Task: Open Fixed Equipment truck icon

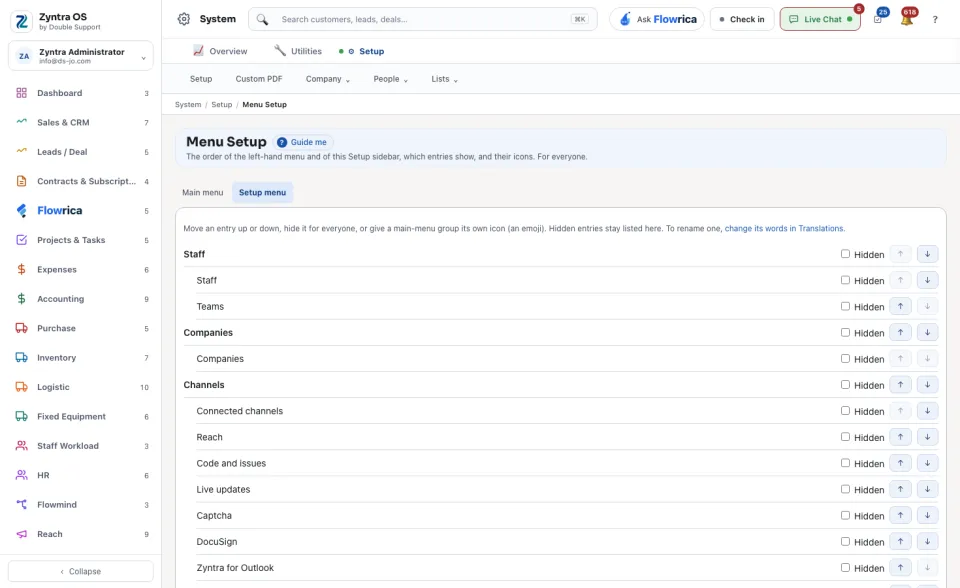Action: click(21, 416)
